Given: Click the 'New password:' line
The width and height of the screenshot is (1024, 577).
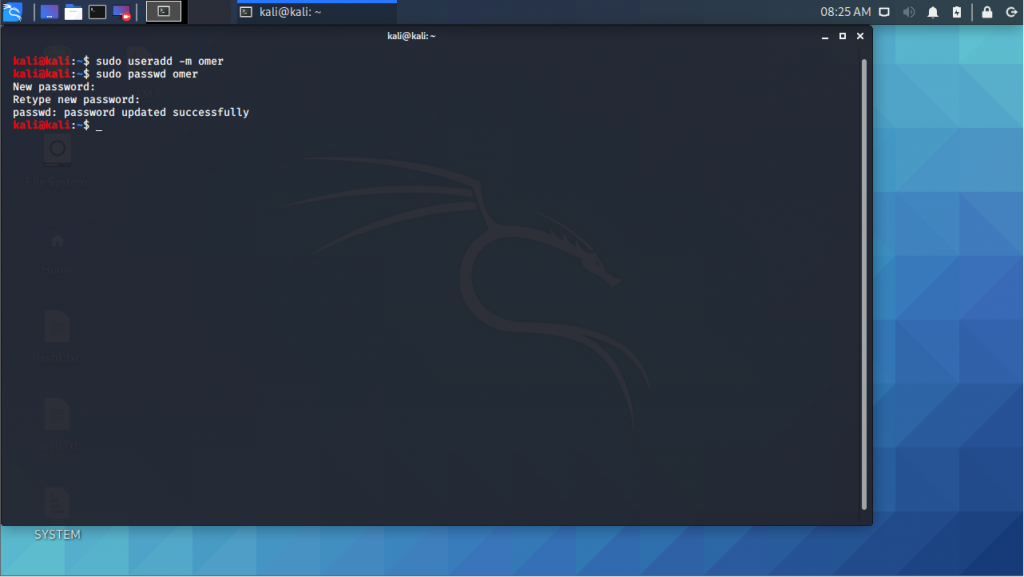Looking at the screenshot, I should 54,87.
